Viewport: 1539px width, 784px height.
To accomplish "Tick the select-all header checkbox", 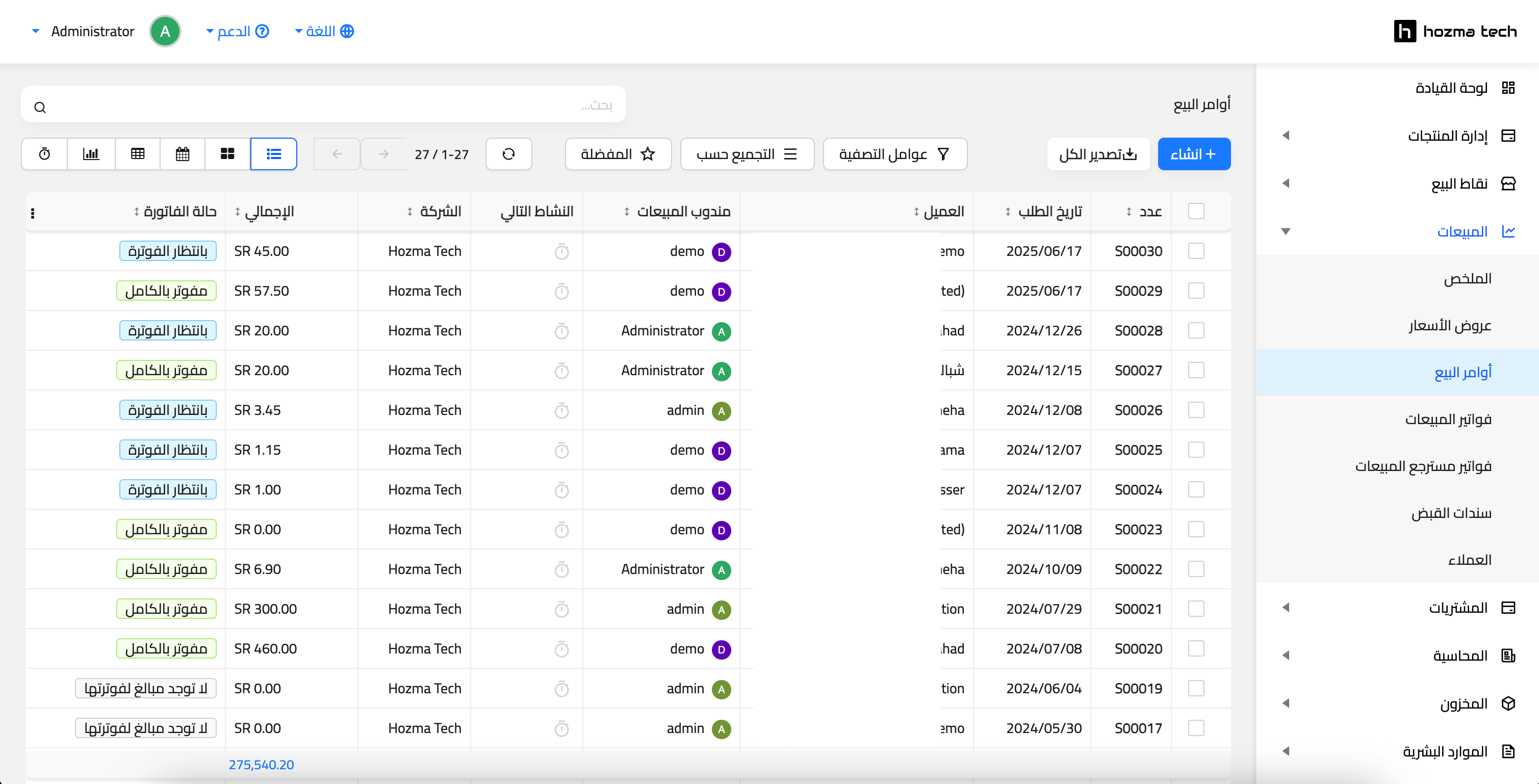I will (1195, 212).
